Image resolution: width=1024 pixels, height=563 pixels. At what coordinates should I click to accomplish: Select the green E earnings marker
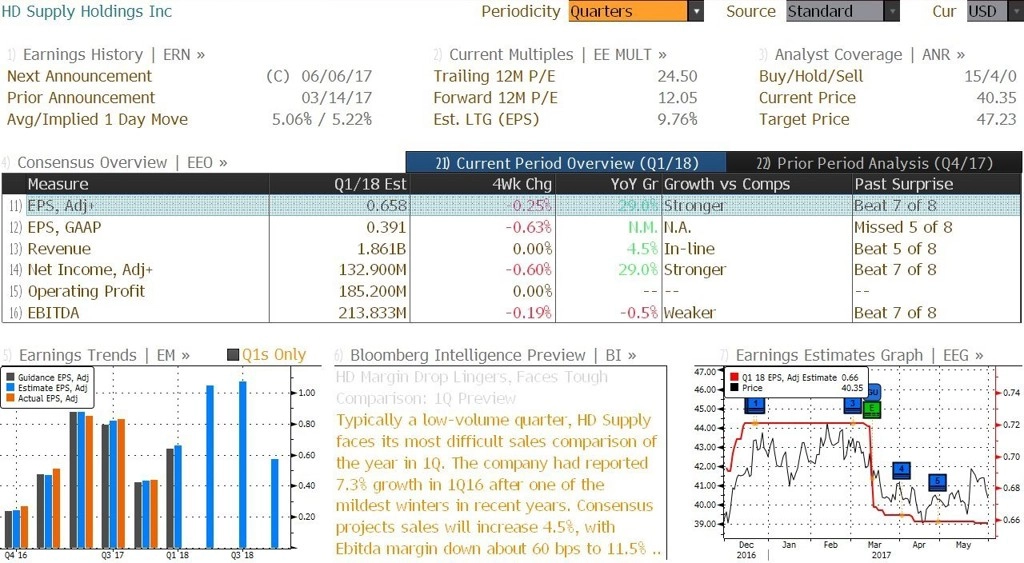(871, 410)
